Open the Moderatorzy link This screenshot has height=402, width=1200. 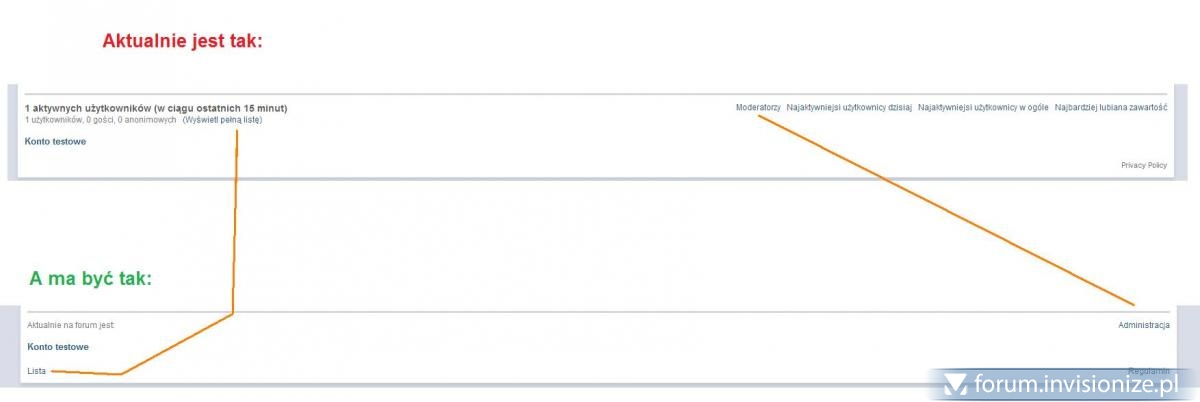coord(758,108)
